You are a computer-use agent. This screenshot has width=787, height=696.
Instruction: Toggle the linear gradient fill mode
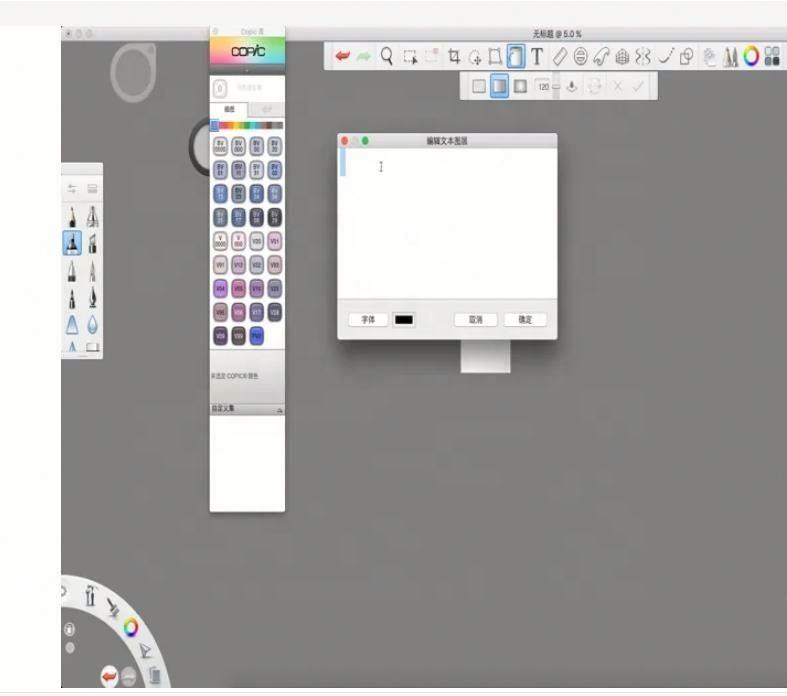[x=500, y=86]
